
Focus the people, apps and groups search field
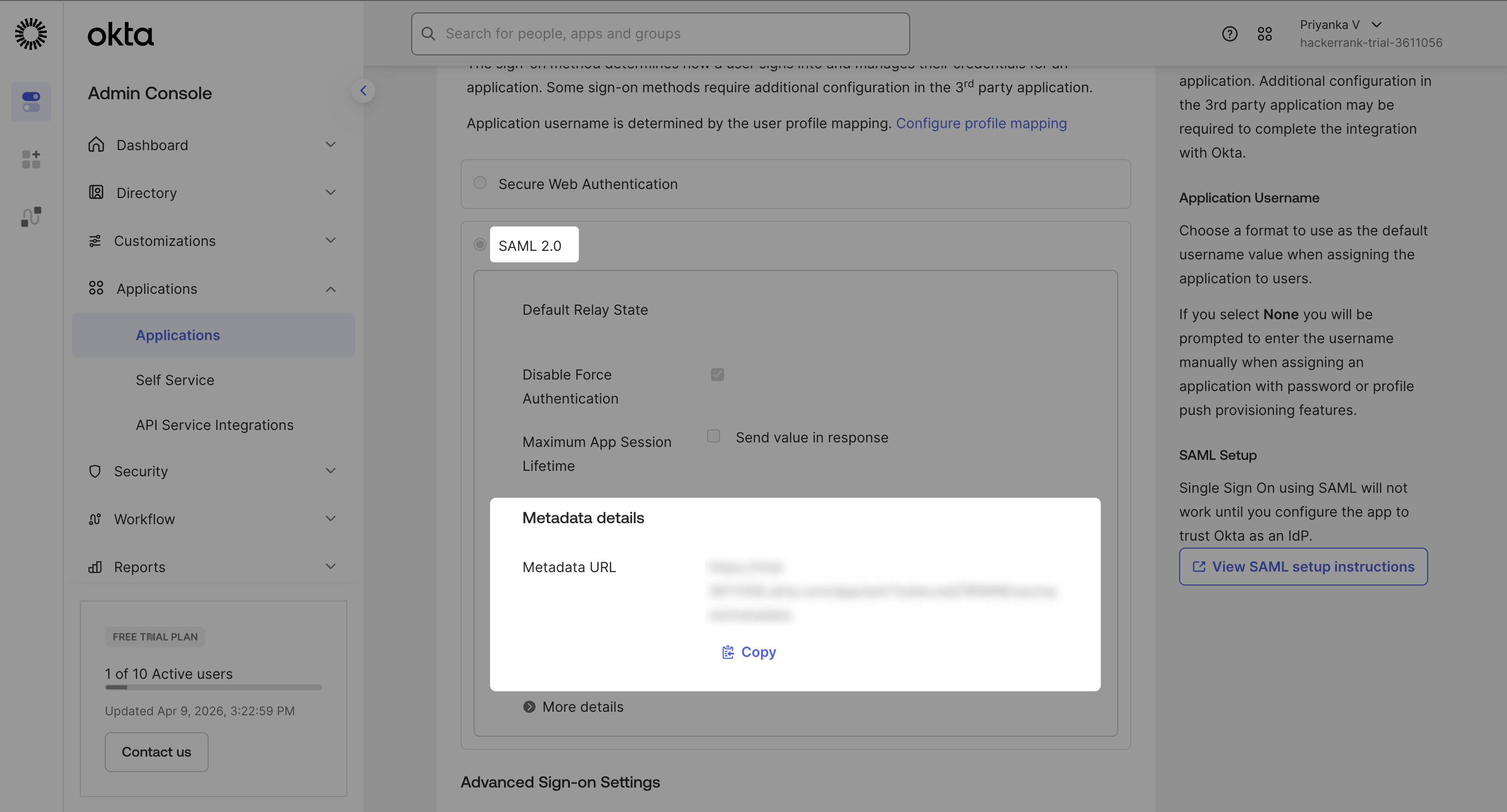click(x=660, y=34)
